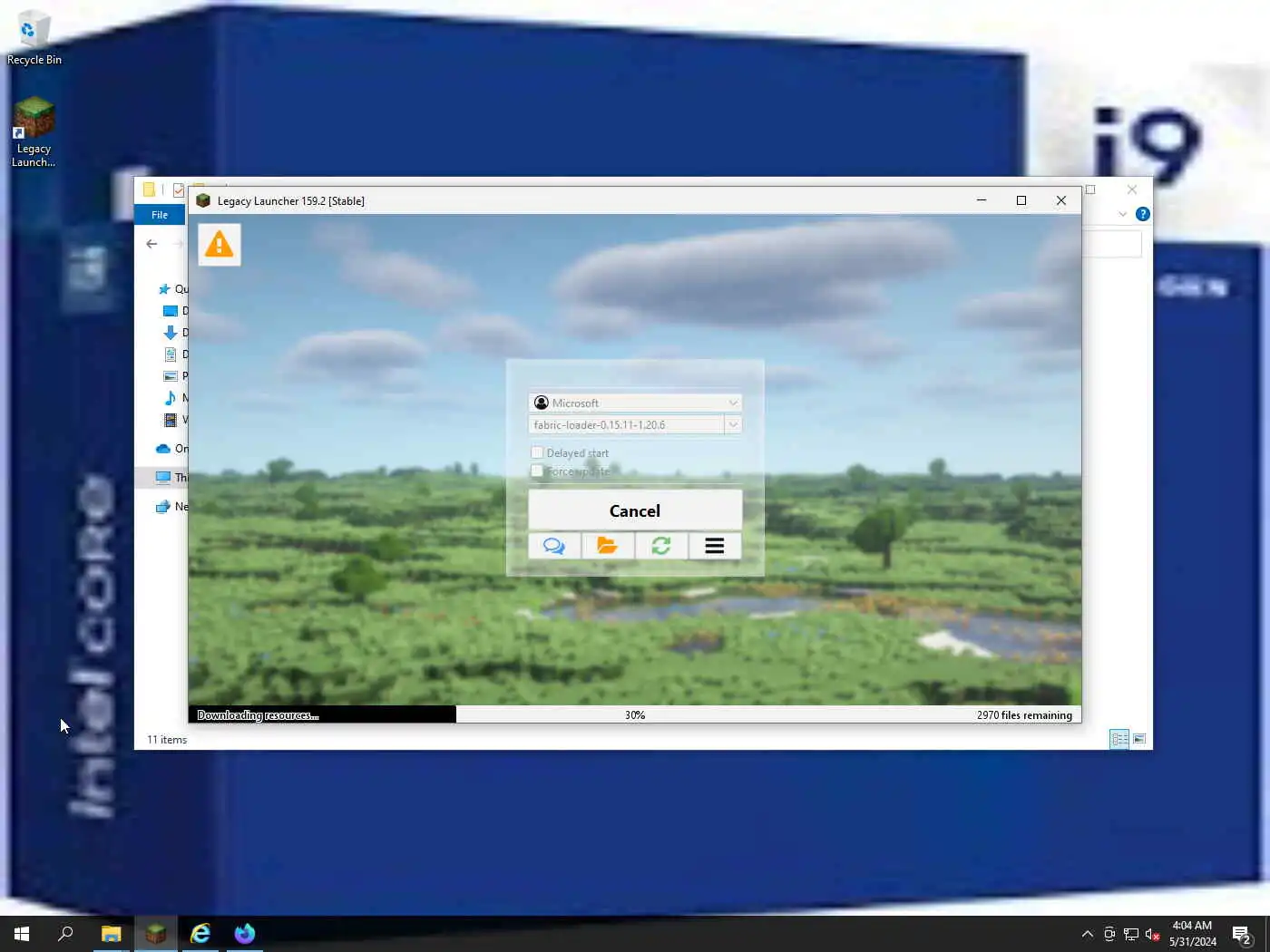This screenshot has height=952, width=1270.
Task: Click the network tray icon
Action: (x=1130, y=934)
